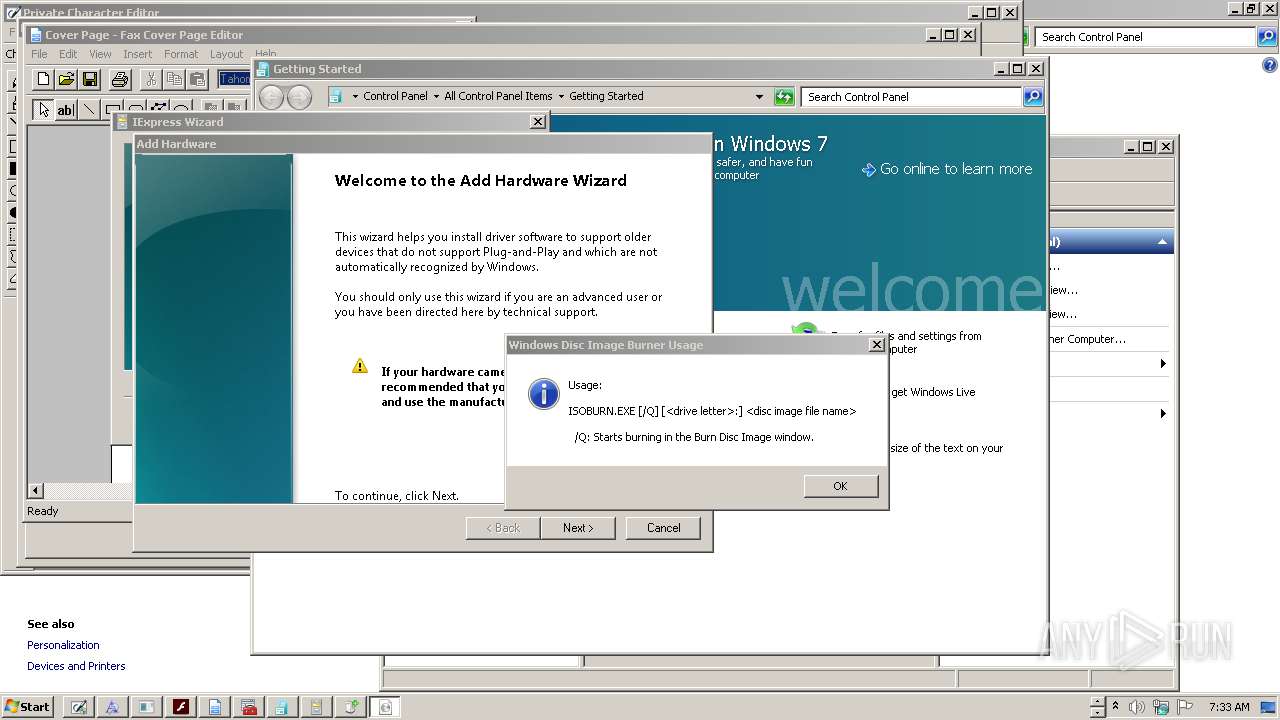Click the green Refresh icon in Getting Started
This screenshot has height=720, width=1280.
click(x=784, y=97)
